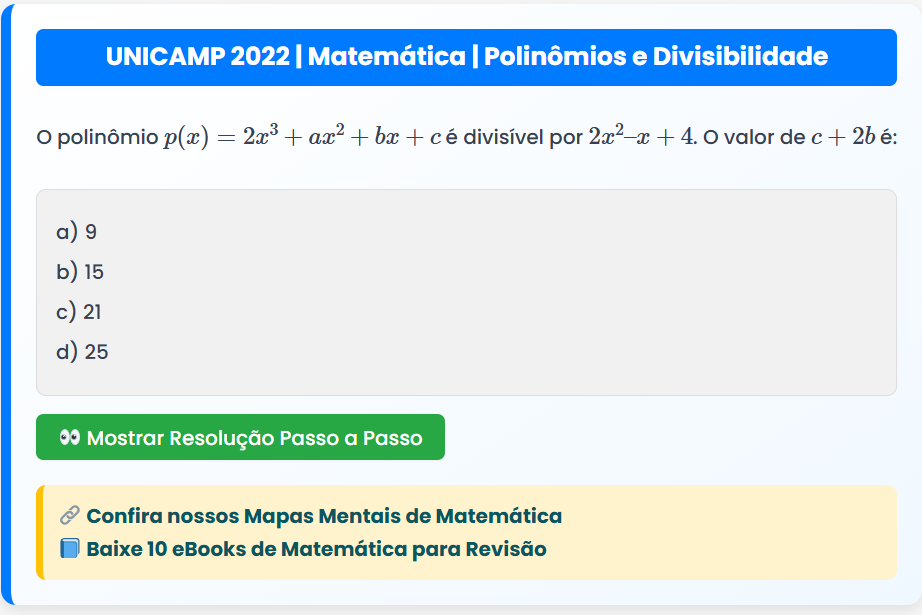
Task: Select answer option a) 9
Action: (77, 232)
